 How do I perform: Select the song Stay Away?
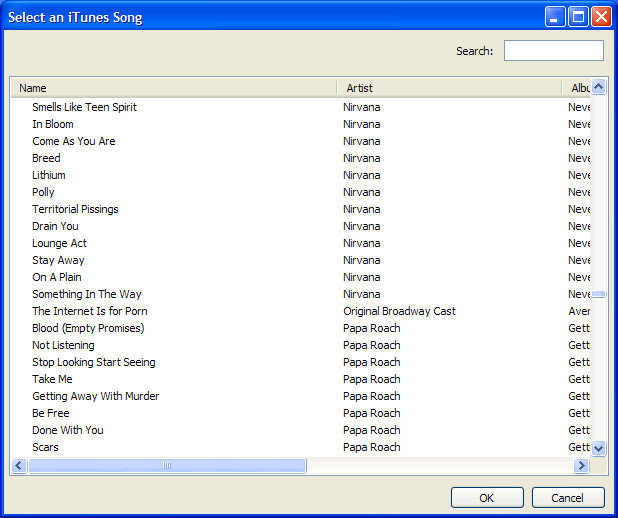click(x=58, y=260)
